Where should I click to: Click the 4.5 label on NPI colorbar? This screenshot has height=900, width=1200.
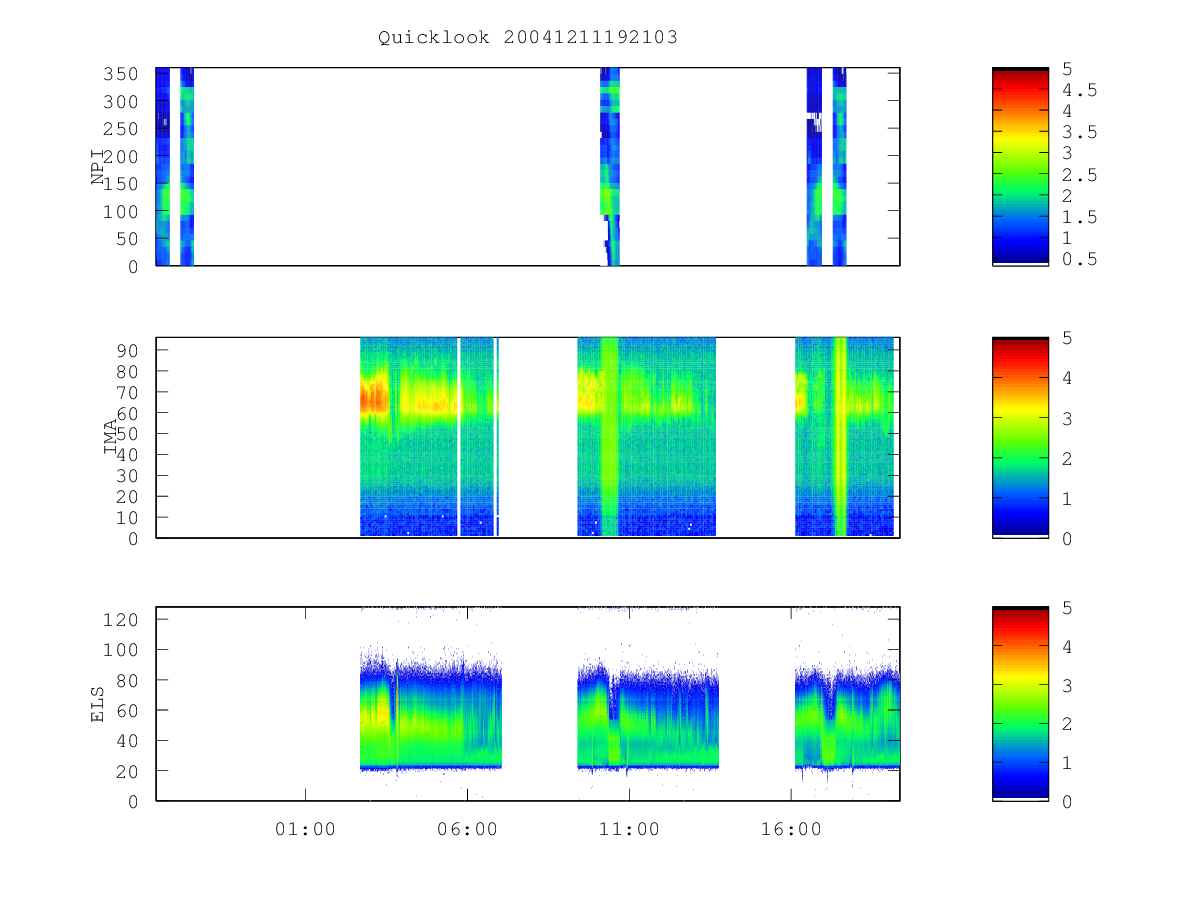coord(1079,90)
